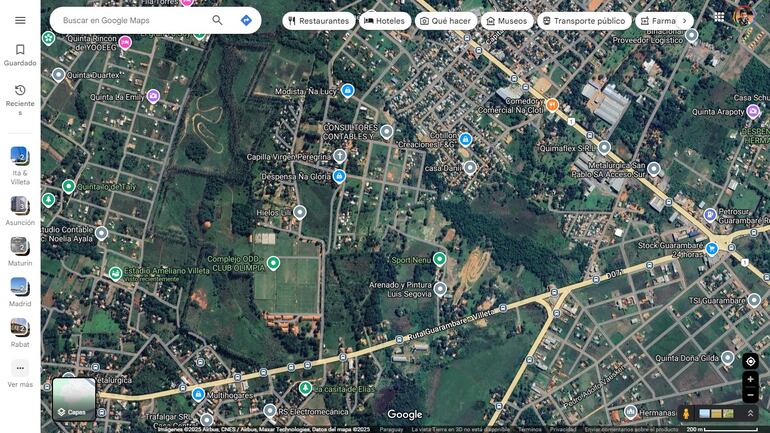
Task: Zoom in with the plus button
Action: coord(750,380)
